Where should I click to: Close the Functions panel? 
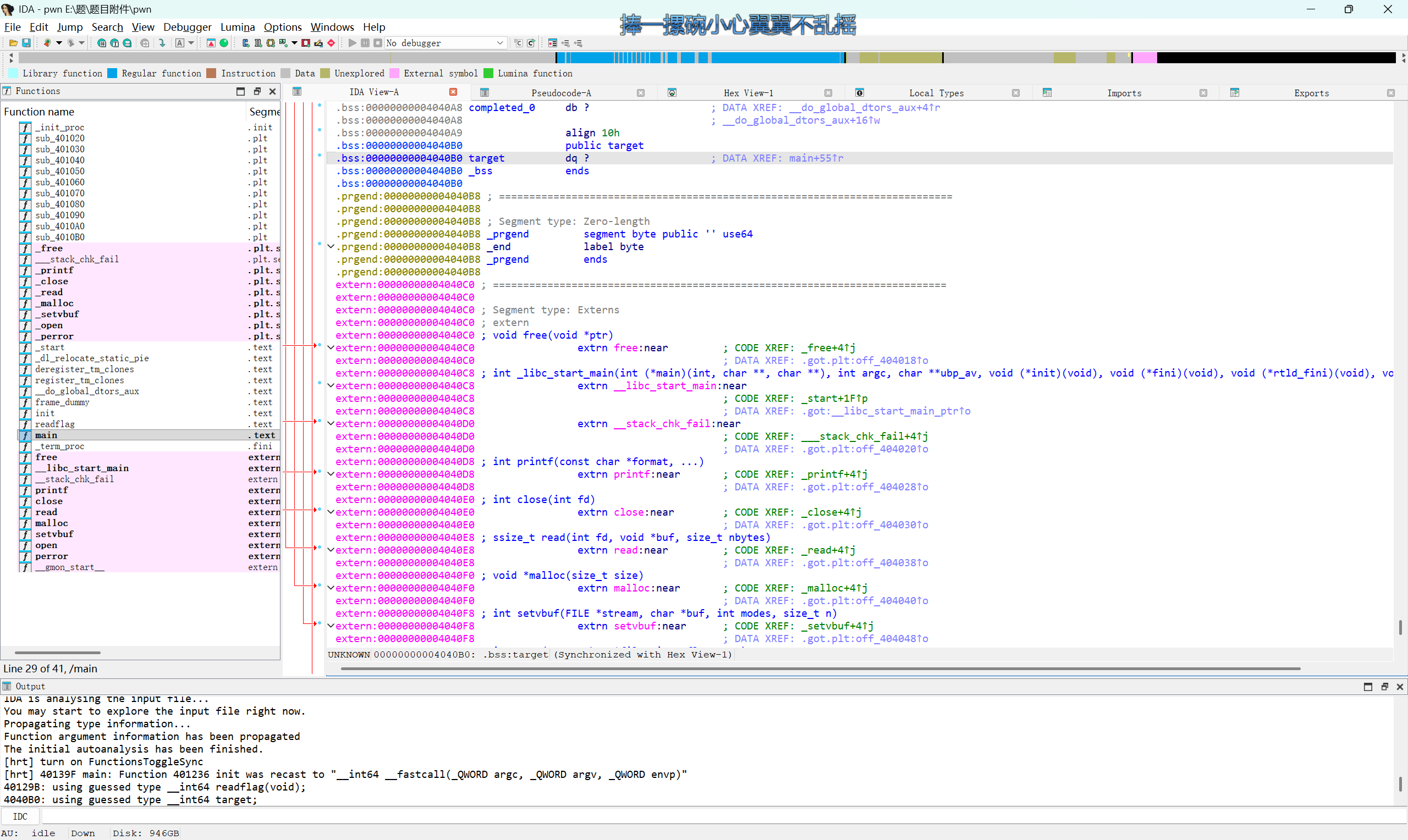(x=272, y=91)
